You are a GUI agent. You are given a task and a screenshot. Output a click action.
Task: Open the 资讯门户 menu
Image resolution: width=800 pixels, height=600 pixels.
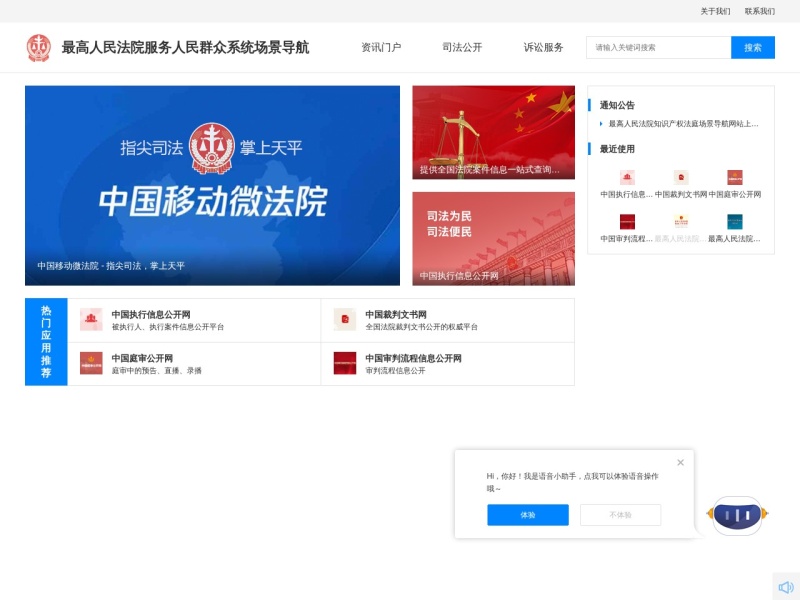[x=381, y=47]
